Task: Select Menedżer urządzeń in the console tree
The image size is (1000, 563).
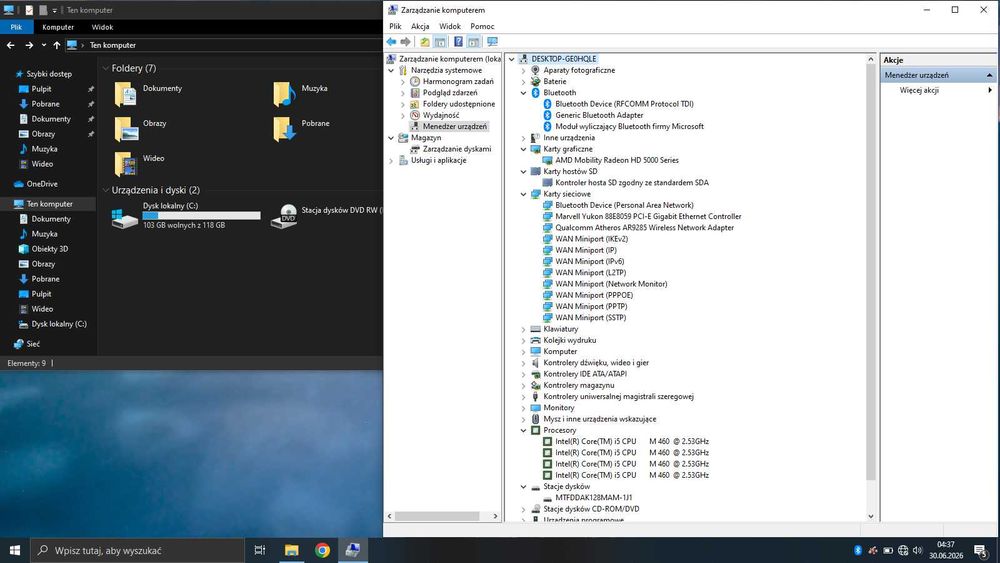Action: (x=455, y=127)
